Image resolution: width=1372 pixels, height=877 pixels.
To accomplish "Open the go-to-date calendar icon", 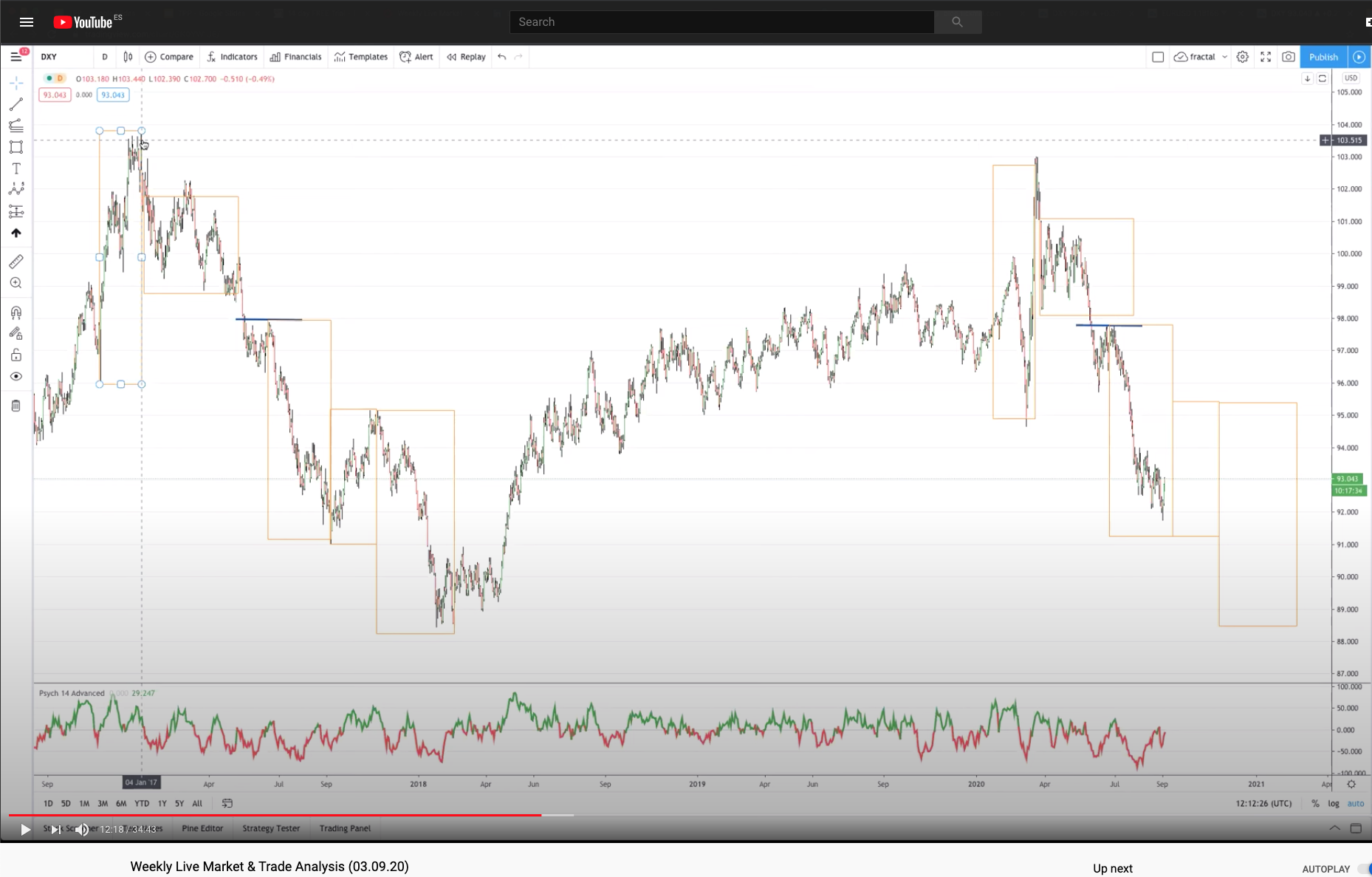I will [227, 803].
